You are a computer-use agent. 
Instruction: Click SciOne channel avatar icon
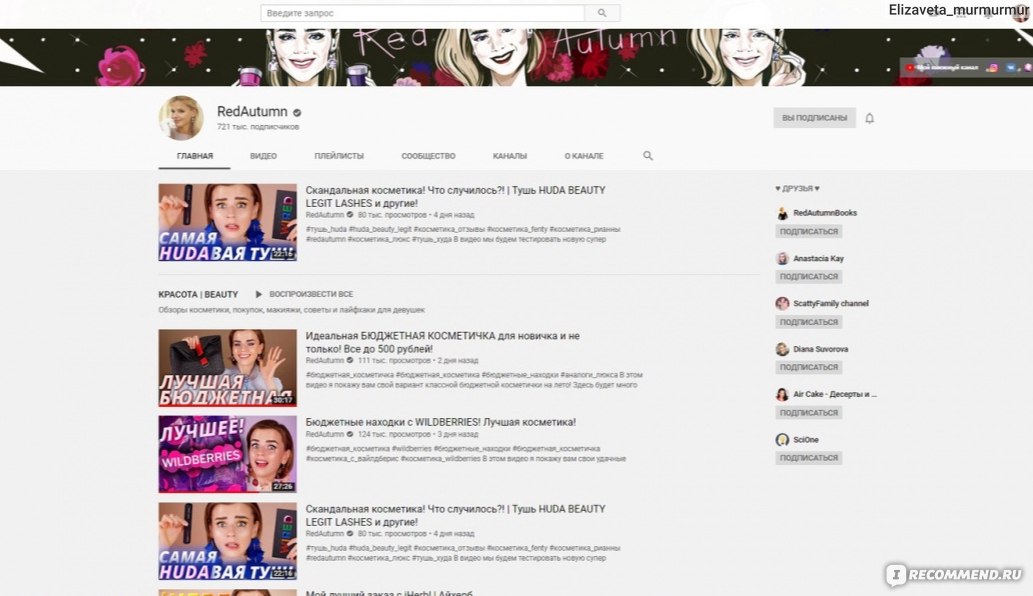point(782,440)
